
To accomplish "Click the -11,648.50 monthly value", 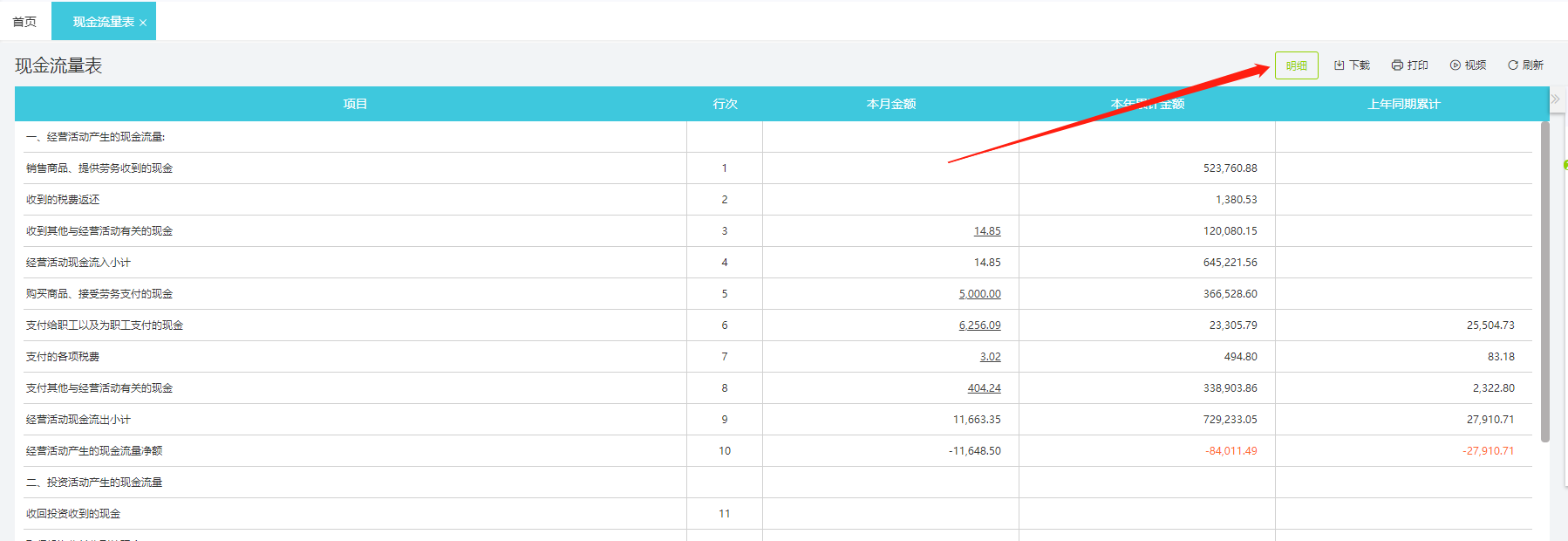I will pos(974,451).
